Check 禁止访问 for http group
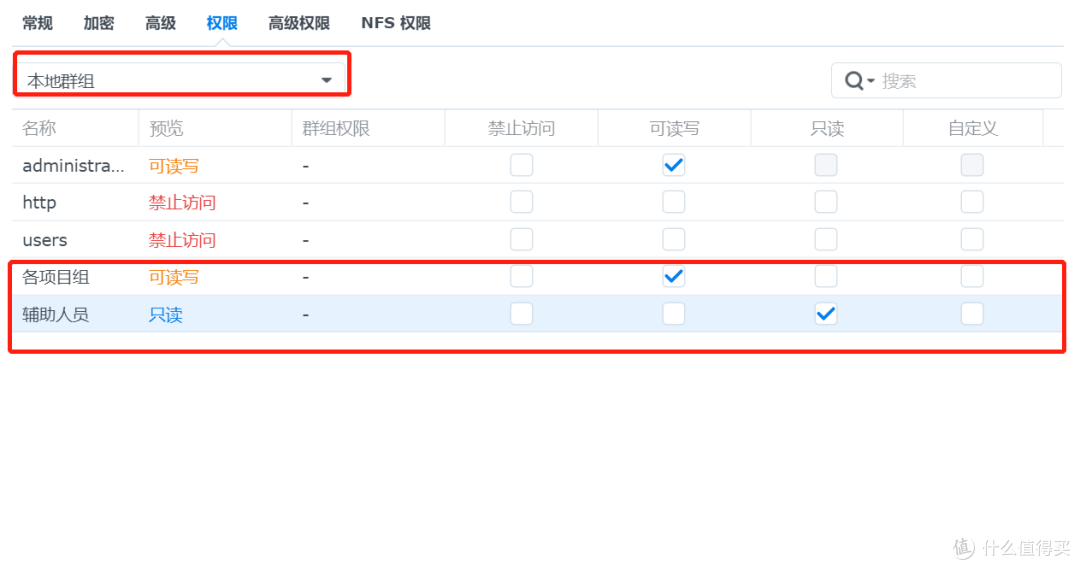 click(x=521, y=202)
